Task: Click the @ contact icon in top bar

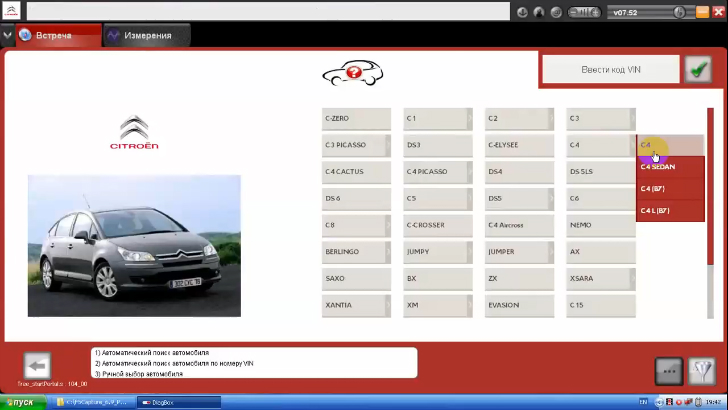Action: pyautogui.click(x=556, y=13)
